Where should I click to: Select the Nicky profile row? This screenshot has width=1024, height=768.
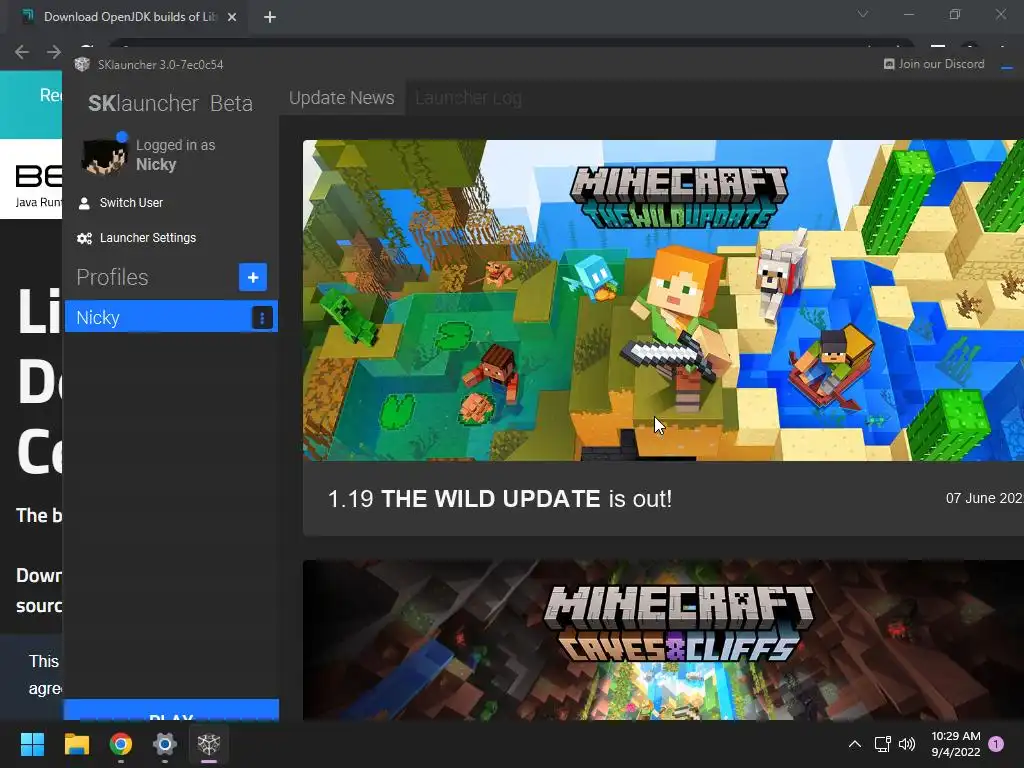(171, 317)
